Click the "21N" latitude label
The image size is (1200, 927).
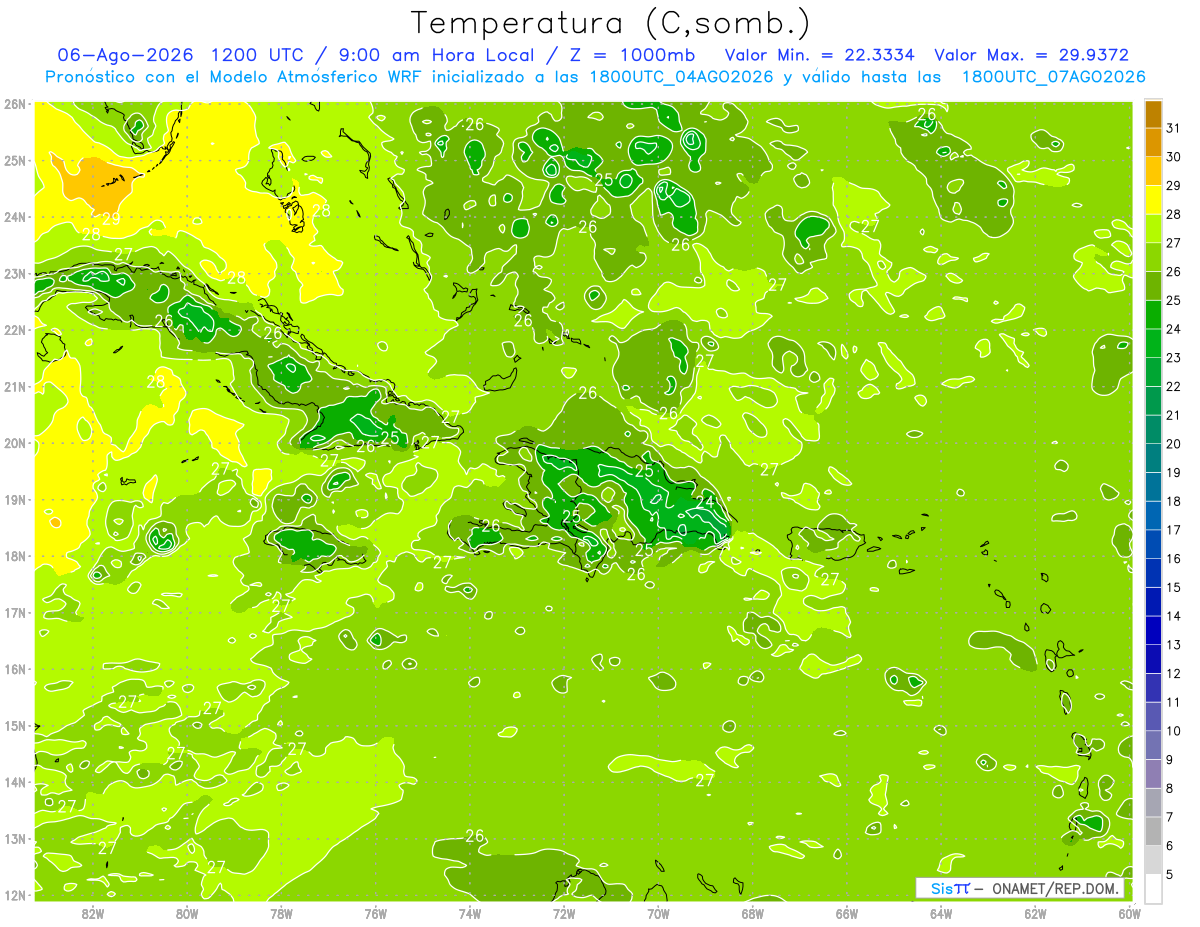click(x=15, y=387)
